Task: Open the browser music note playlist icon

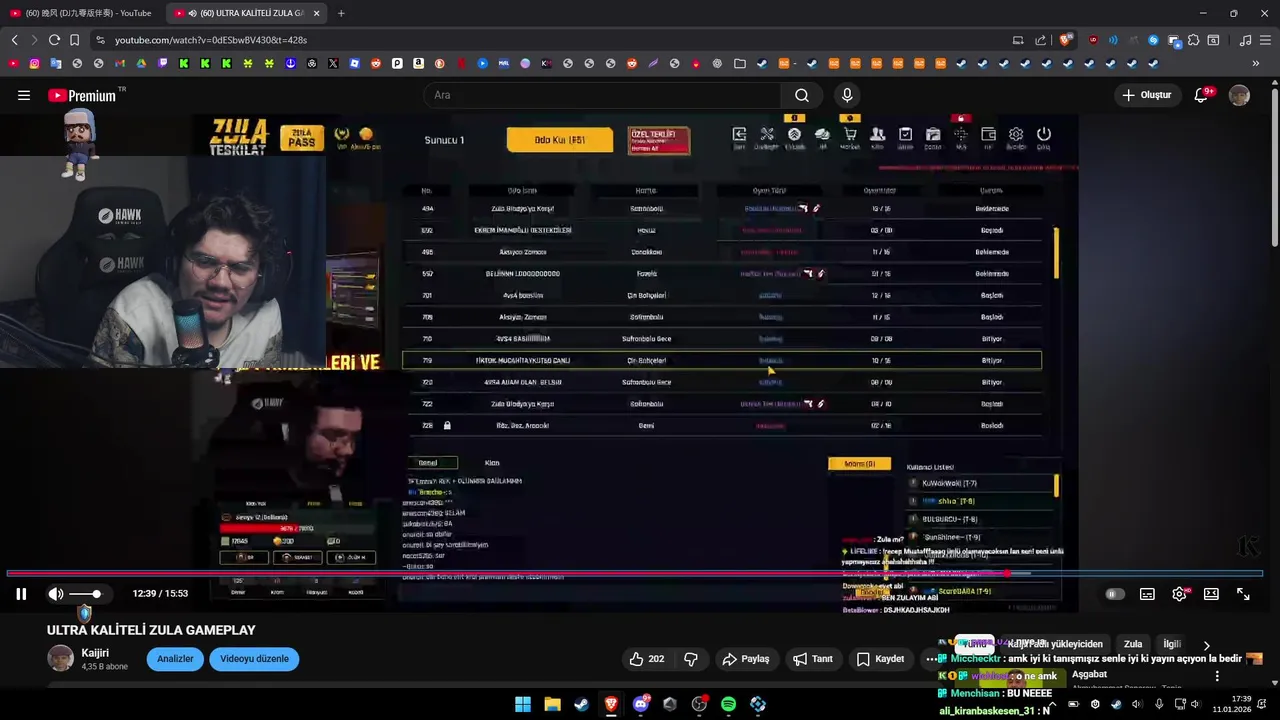Action: tap(1245, 40)
